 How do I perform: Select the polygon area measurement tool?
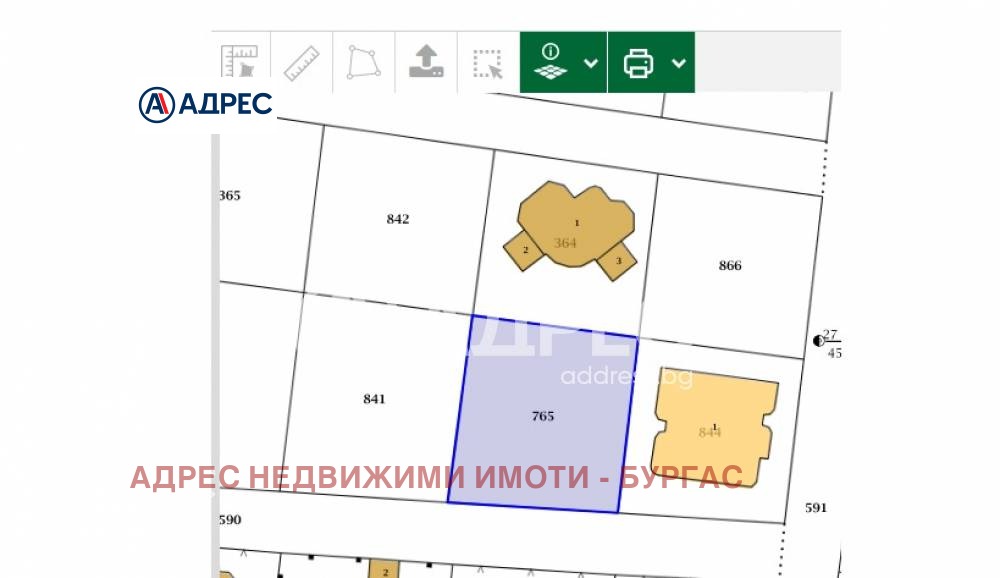pyautogui.click(x=363, y=62)
